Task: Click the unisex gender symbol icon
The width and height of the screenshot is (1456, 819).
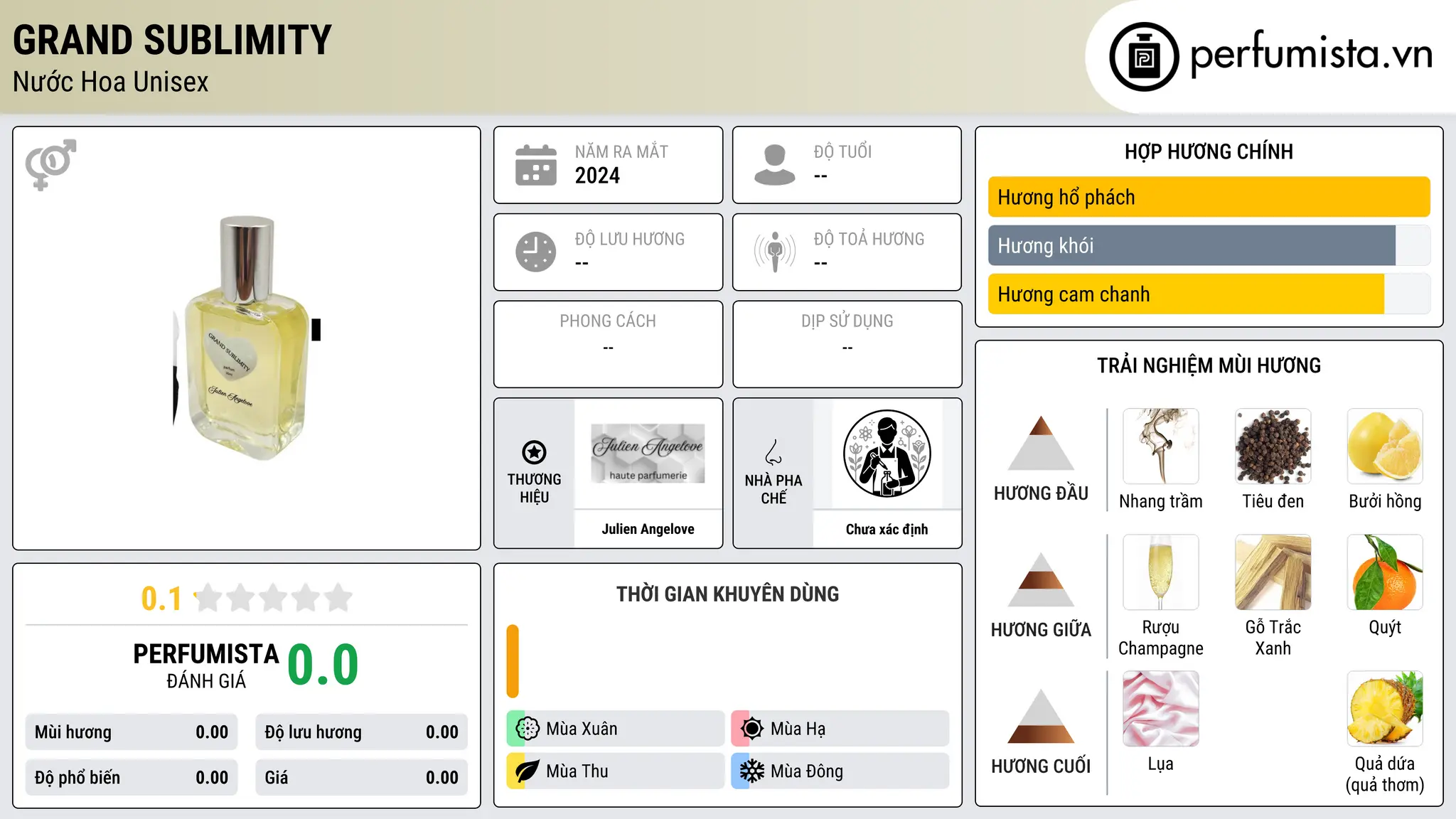Action: tap(50, 164)
